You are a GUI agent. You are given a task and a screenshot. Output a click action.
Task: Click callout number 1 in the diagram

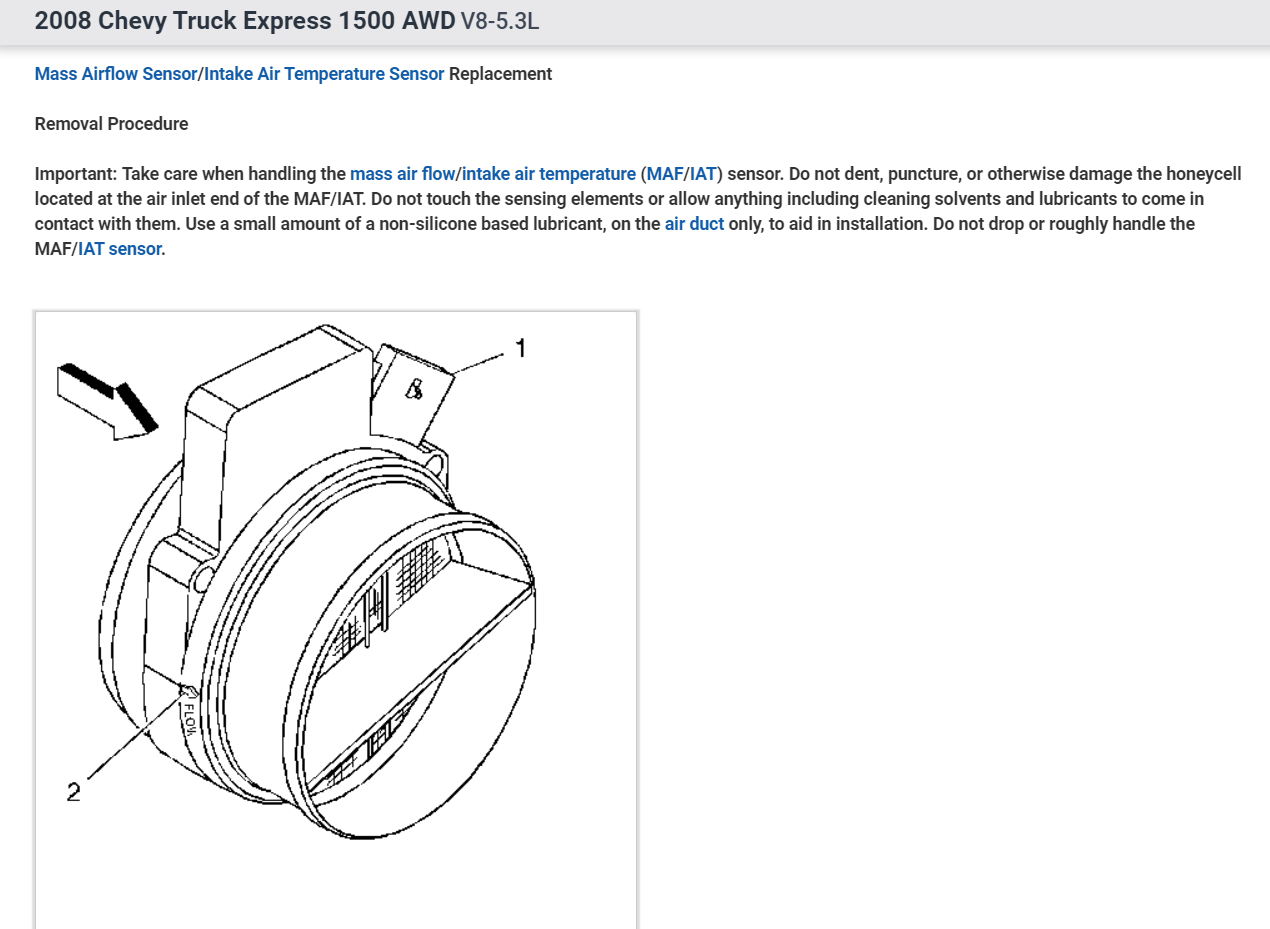[520, 348]
